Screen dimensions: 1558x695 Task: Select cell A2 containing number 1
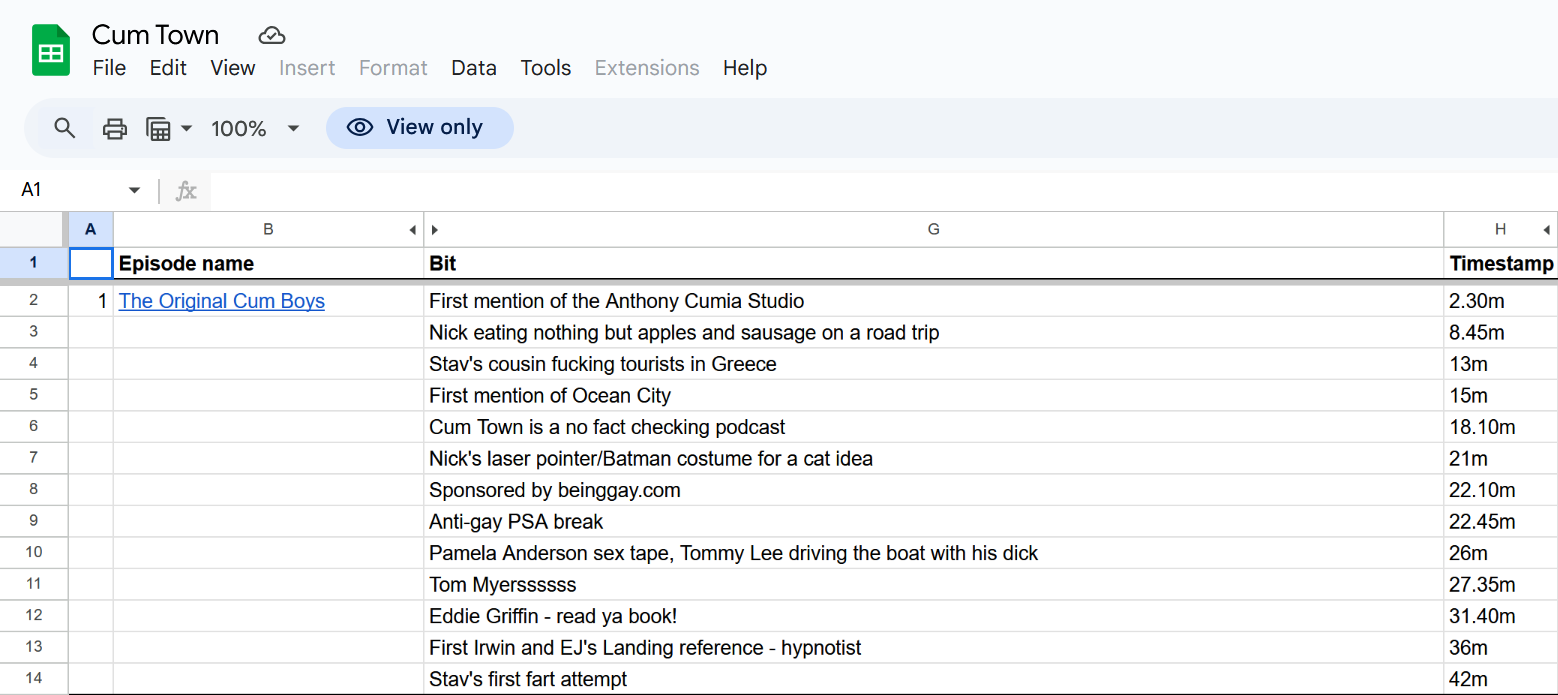pyautogui.click(x=91, y=301)
